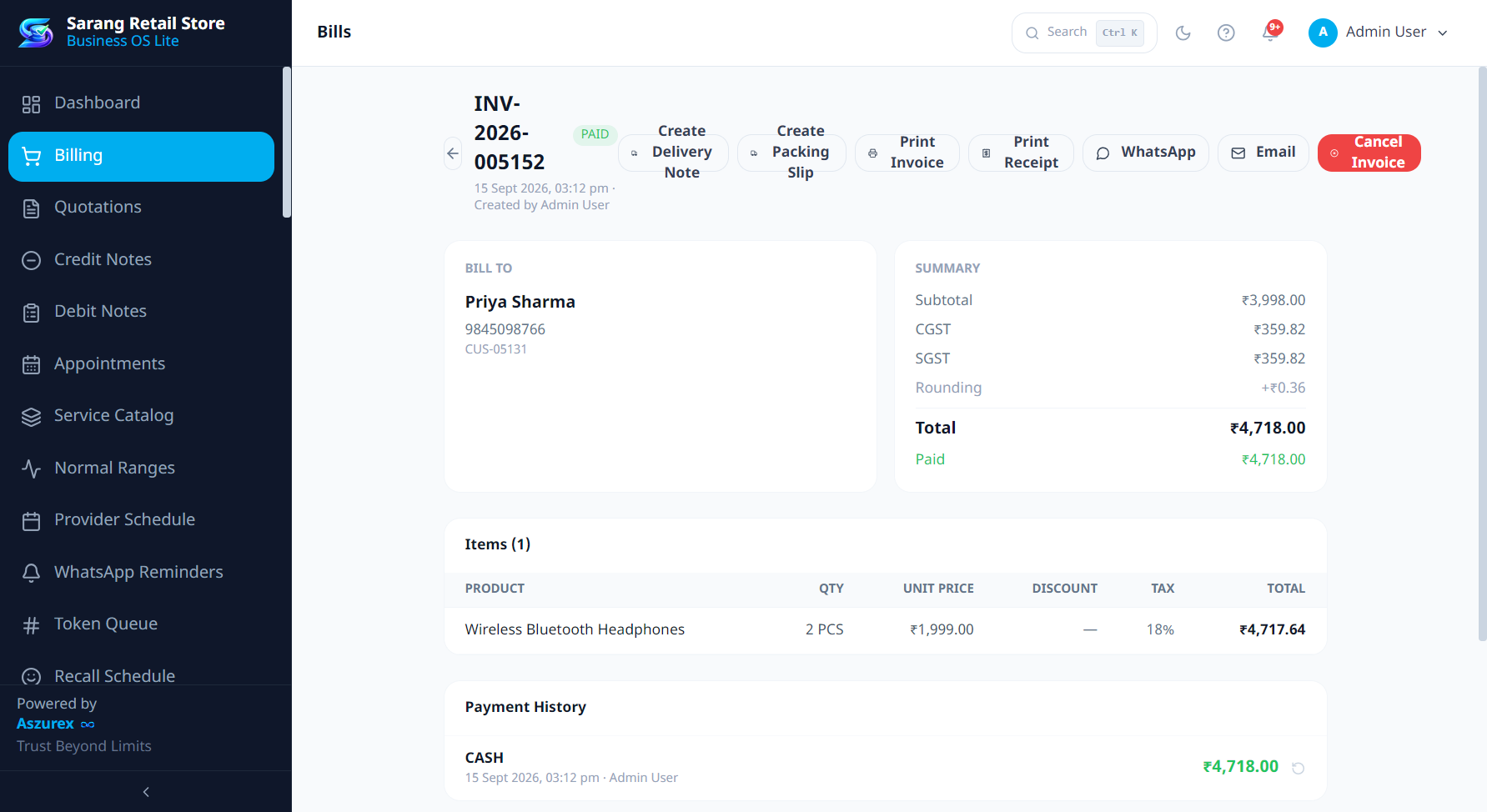Click the Credit Notes minus-circle icon
The image size is (1487, 812).
(x=31, y=260)
